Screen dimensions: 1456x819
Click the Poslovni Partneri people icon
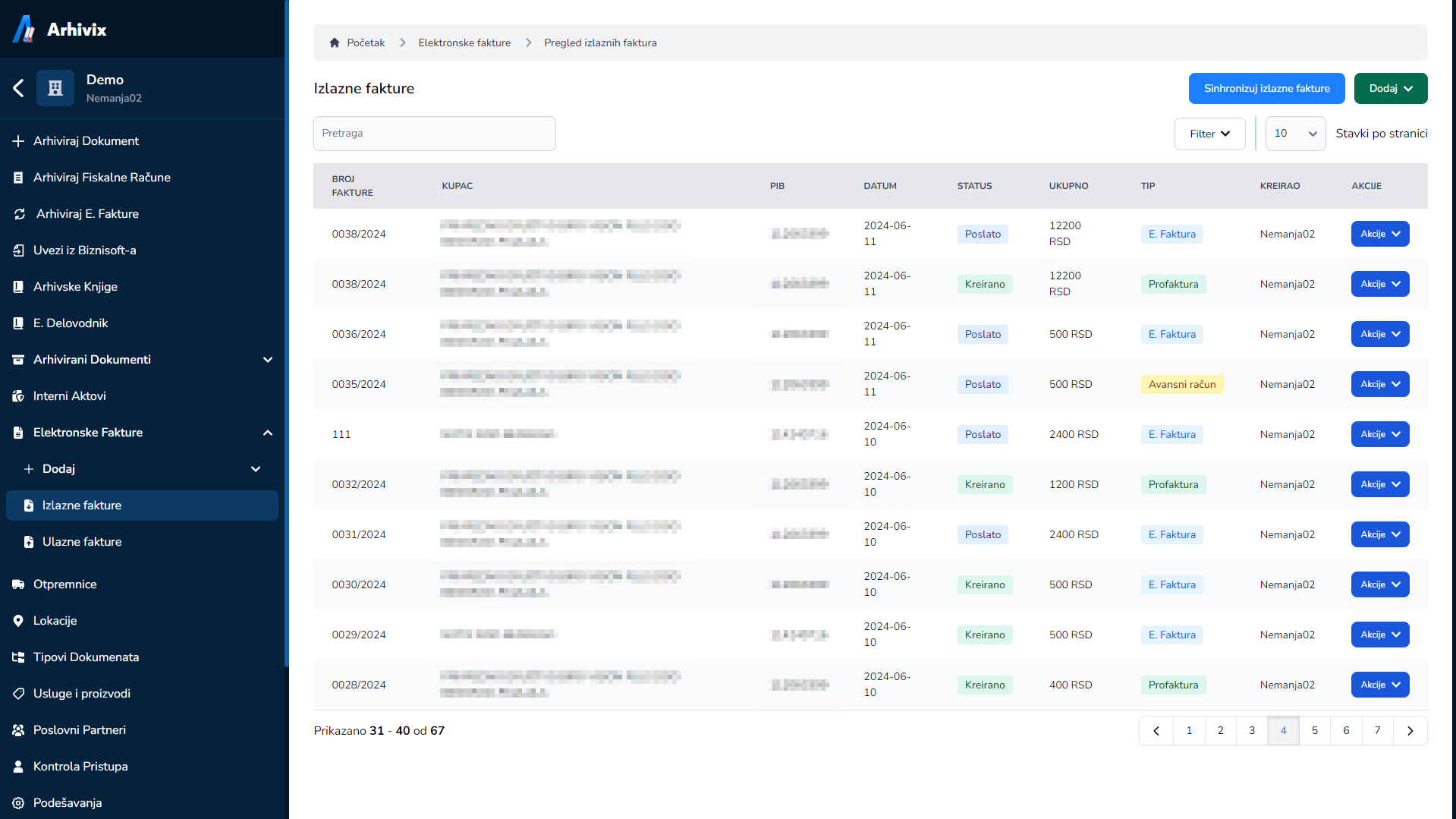18,730
